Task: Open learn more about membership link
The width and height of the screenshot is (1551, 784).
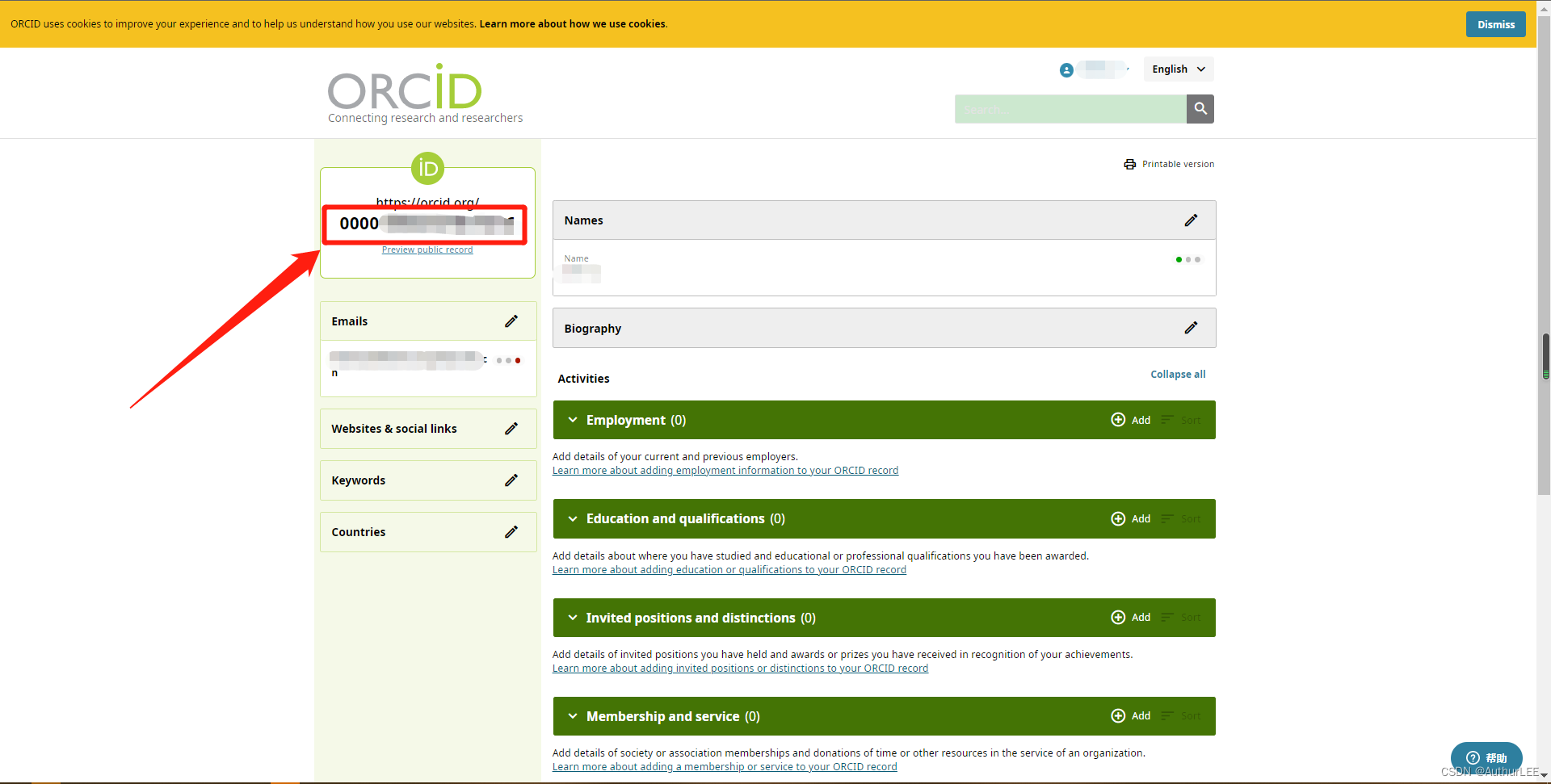Action: 725,767
